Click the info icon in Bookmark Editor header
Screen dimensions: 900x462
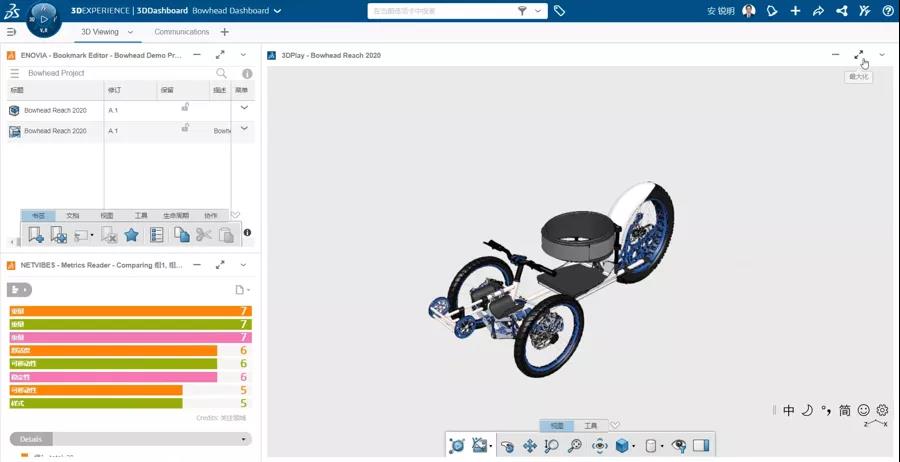[x=247, y=73]
